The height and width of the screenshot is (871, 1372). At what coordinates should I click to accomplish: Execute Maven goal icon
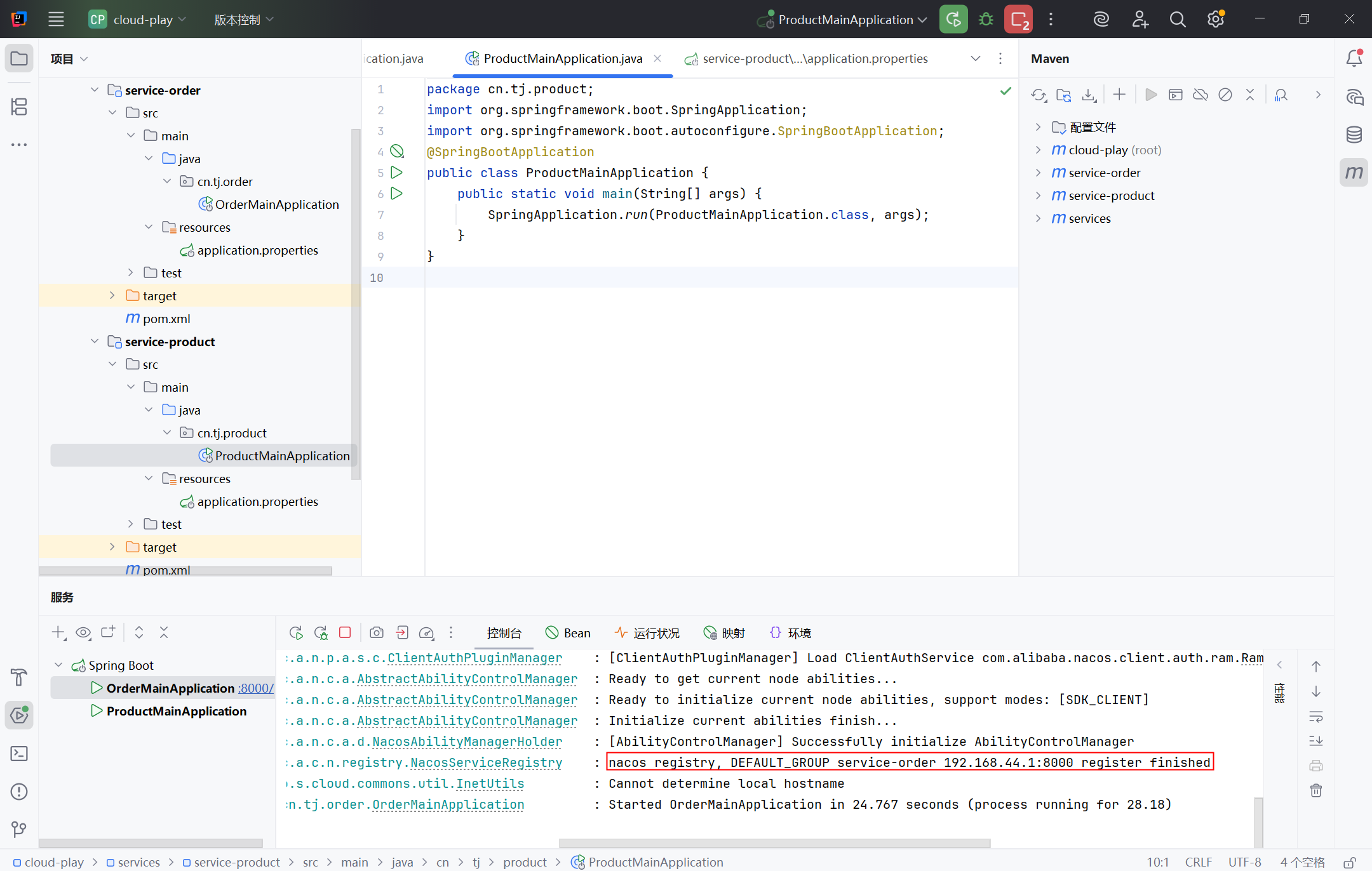coord(1176,95)
